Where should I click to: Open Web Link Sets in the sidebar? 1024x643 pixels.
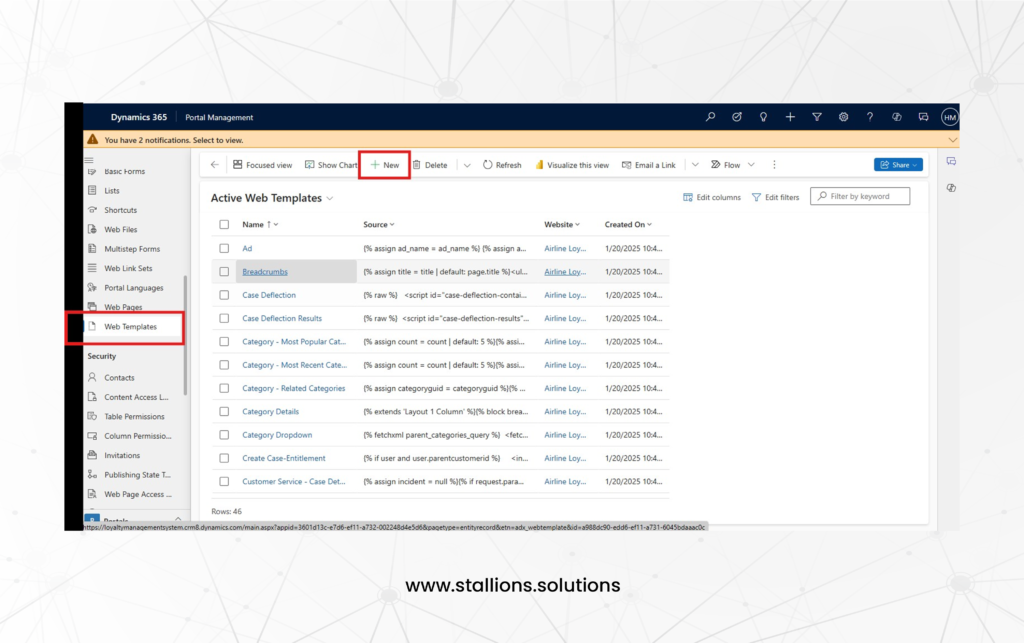128,268
